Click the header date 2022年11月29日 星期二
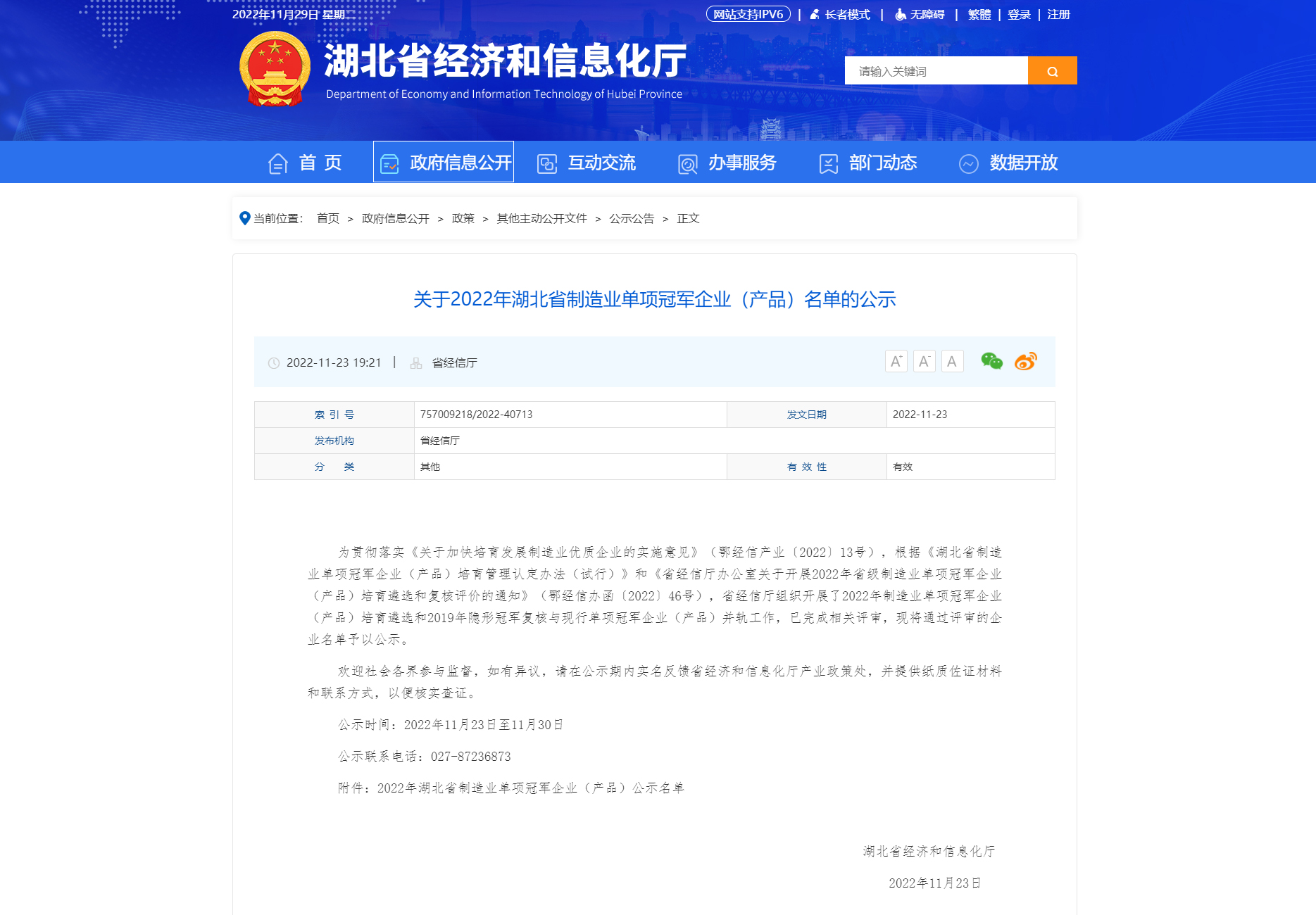Screen dimensions: 1316x915 tap(294, 14)
